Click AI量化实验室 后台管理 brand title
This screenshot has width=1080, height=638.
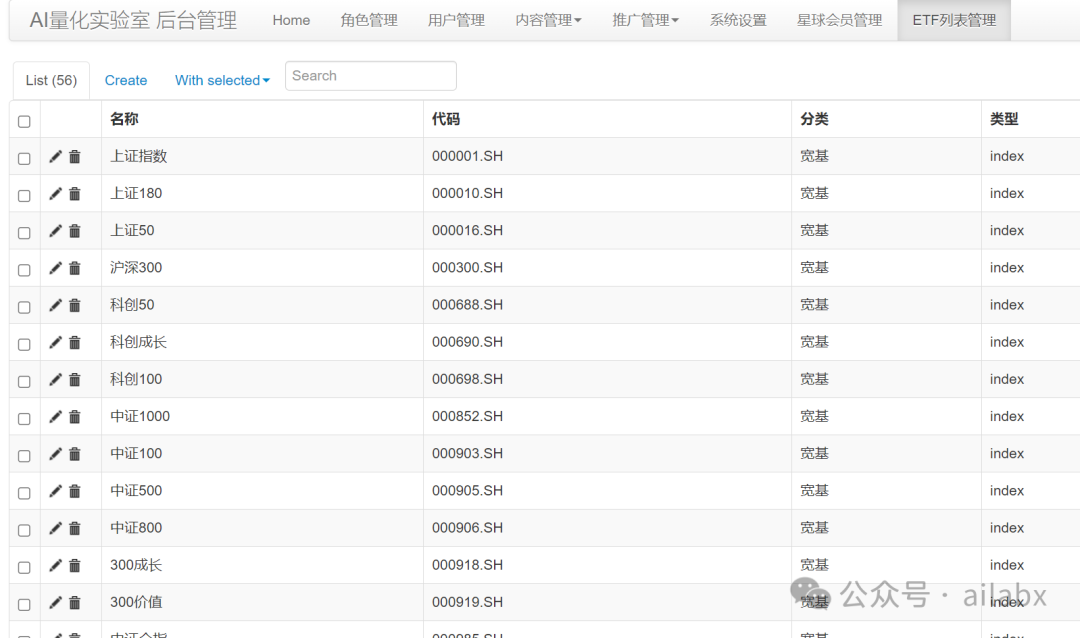[133, 21]
